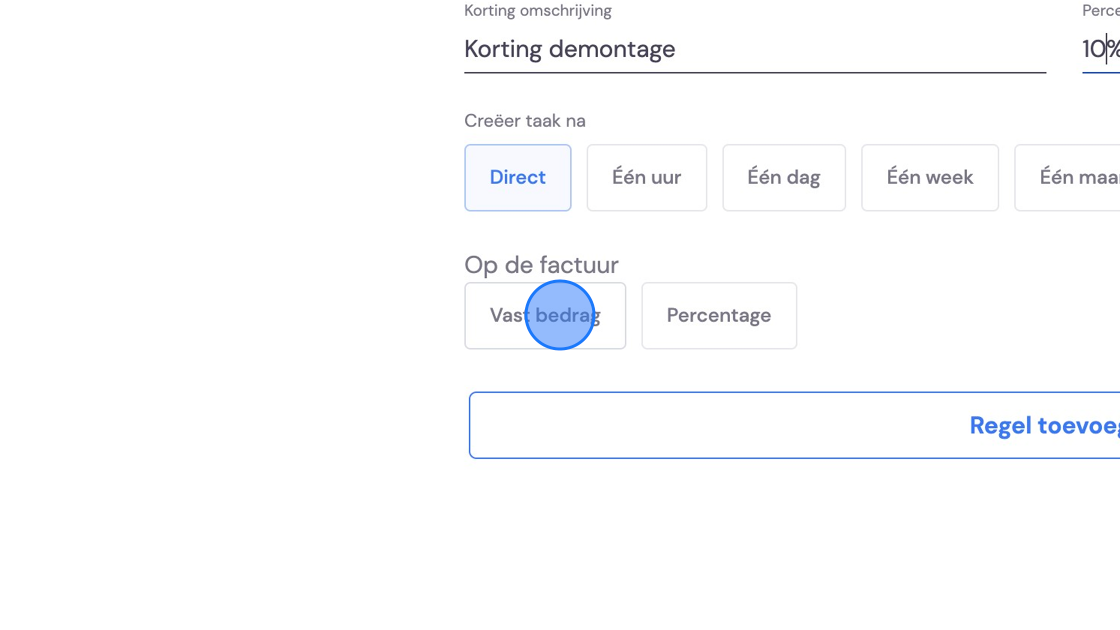Set task creation to one week
The image size is (1120, 630).
[929, 177]
